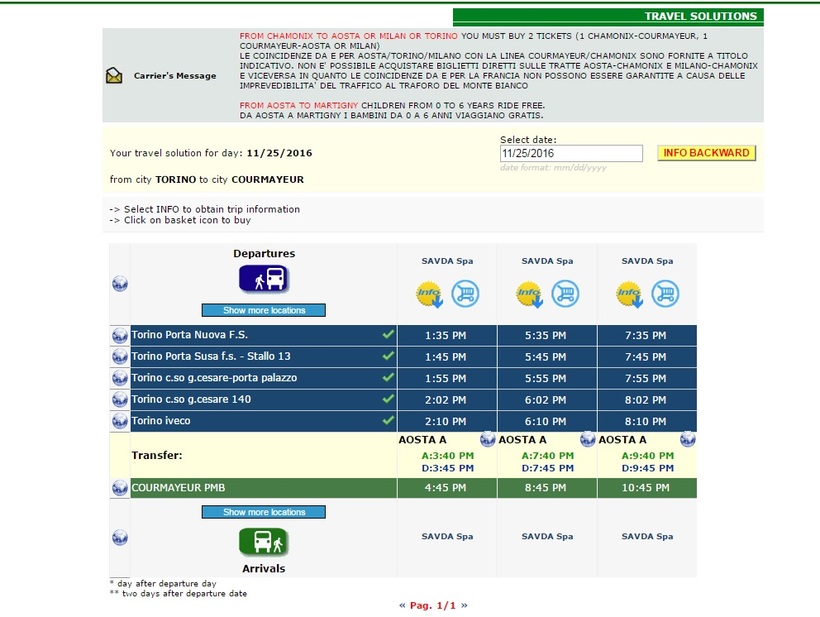The image size is (820, 617).
Task: Go to the next page with the » arrow
Action: 464,605
